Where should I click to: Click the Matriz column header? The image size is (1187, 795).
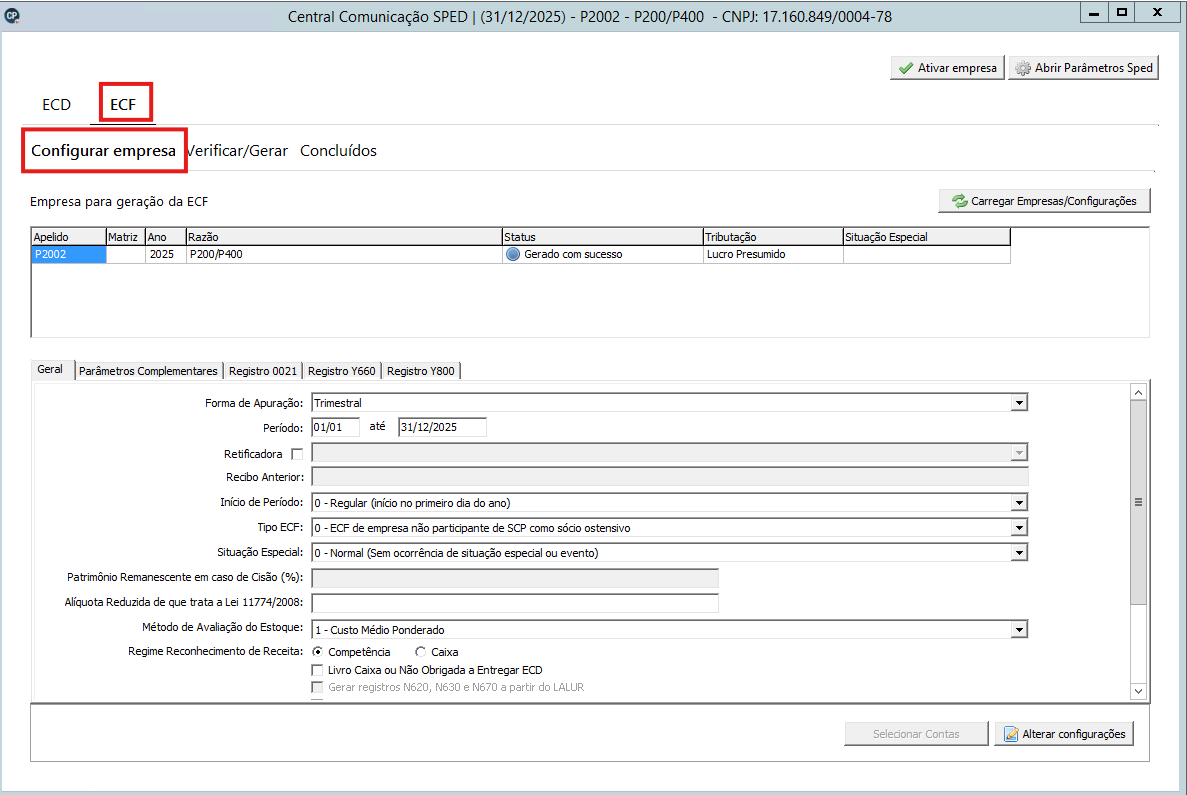tap(126, 237)
